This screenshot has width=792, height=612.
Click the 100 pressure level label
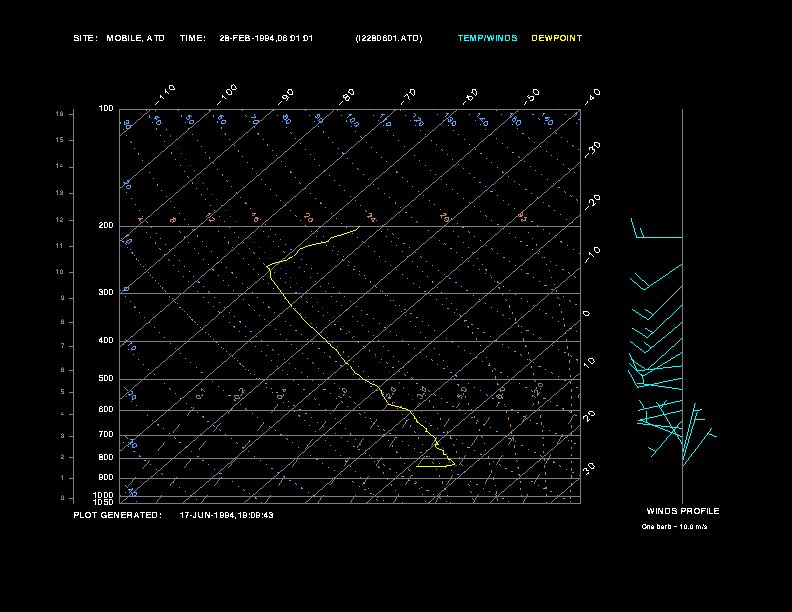click(106, 109)
